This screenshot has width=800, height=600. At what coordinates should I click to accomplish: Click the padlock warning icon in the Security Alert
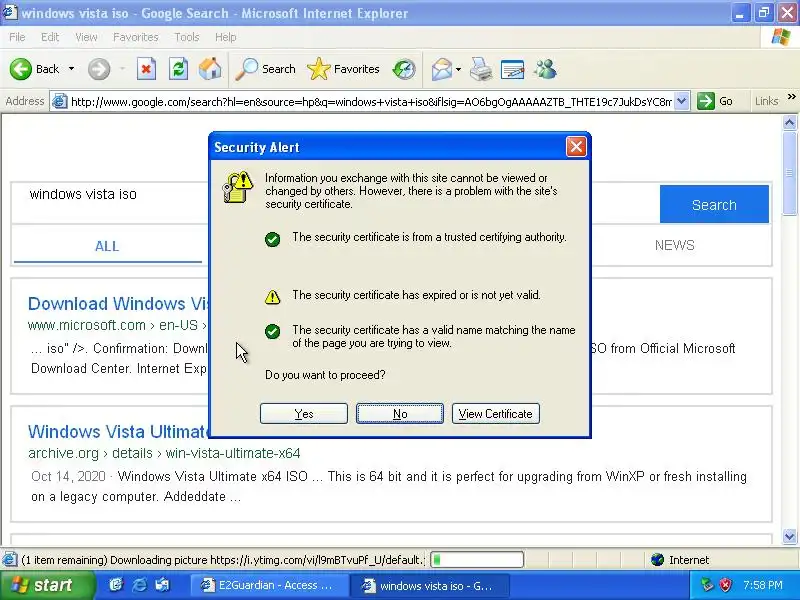point(238,187)
